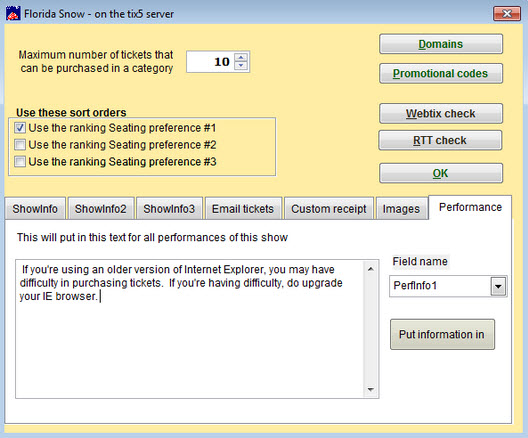Click scroll up arrow in text area

(371, 269)
